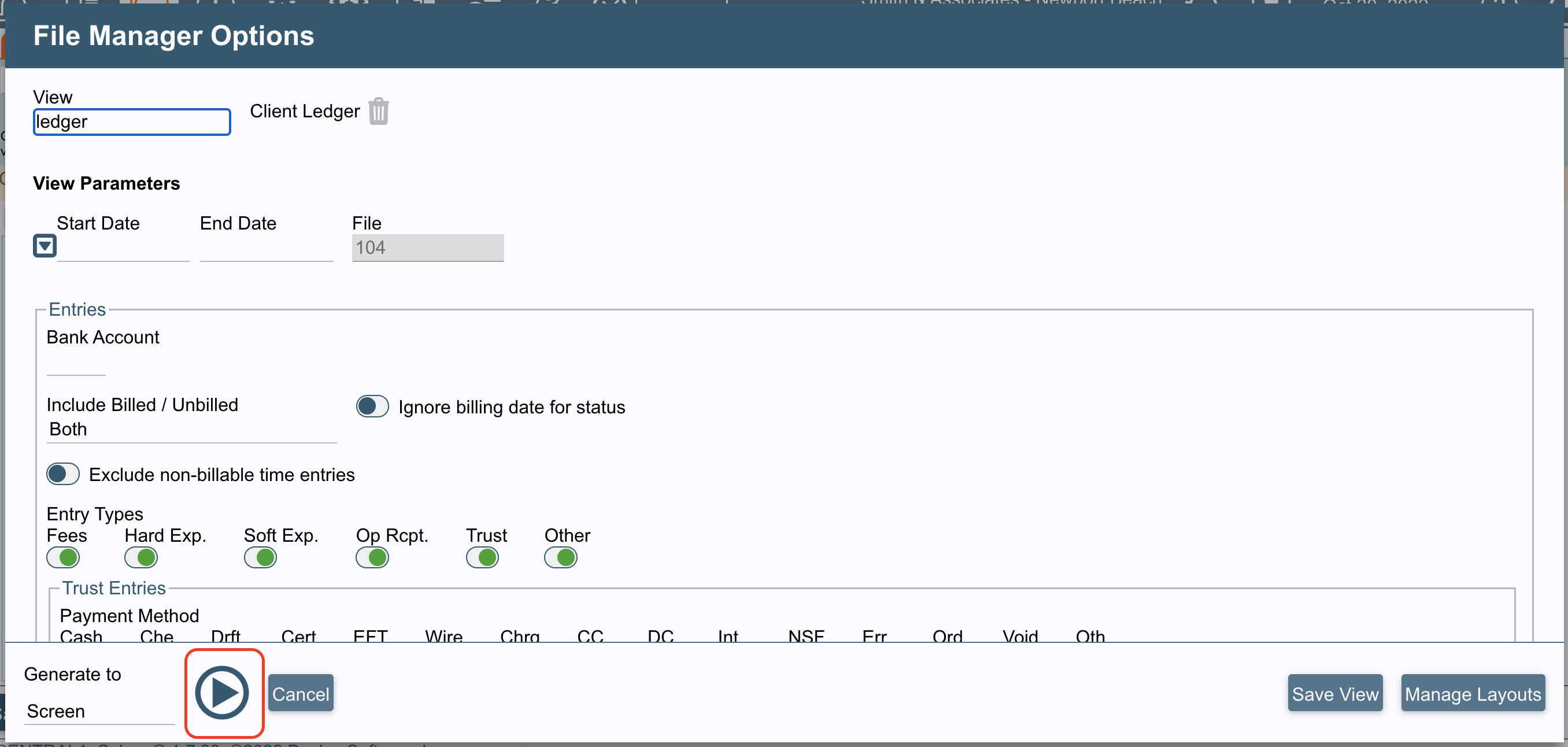Open Manage Layouts

tap(1473, 693)
